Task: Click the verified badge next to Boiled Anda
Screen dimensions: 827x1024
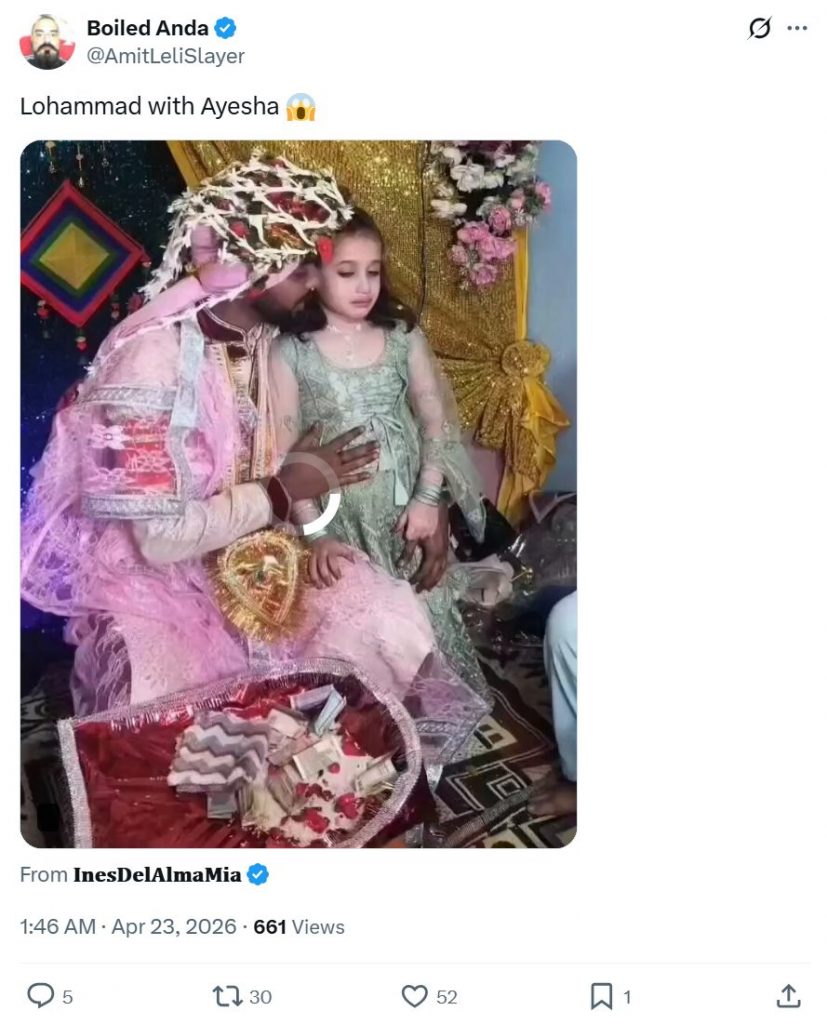Action: coord(226,29)
